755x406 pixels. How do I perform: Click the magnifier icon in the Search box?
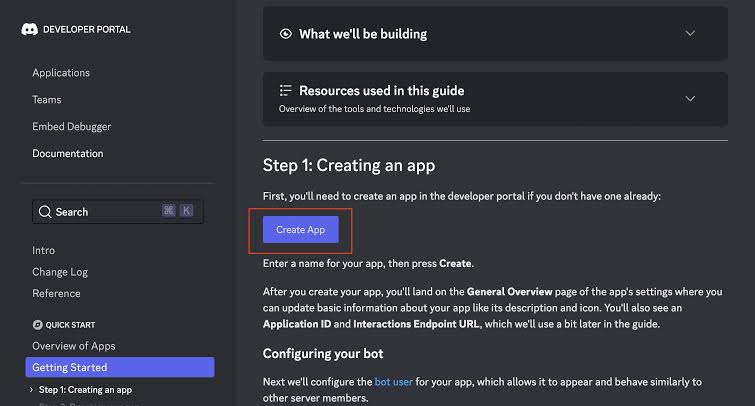(x=45, y=212)
